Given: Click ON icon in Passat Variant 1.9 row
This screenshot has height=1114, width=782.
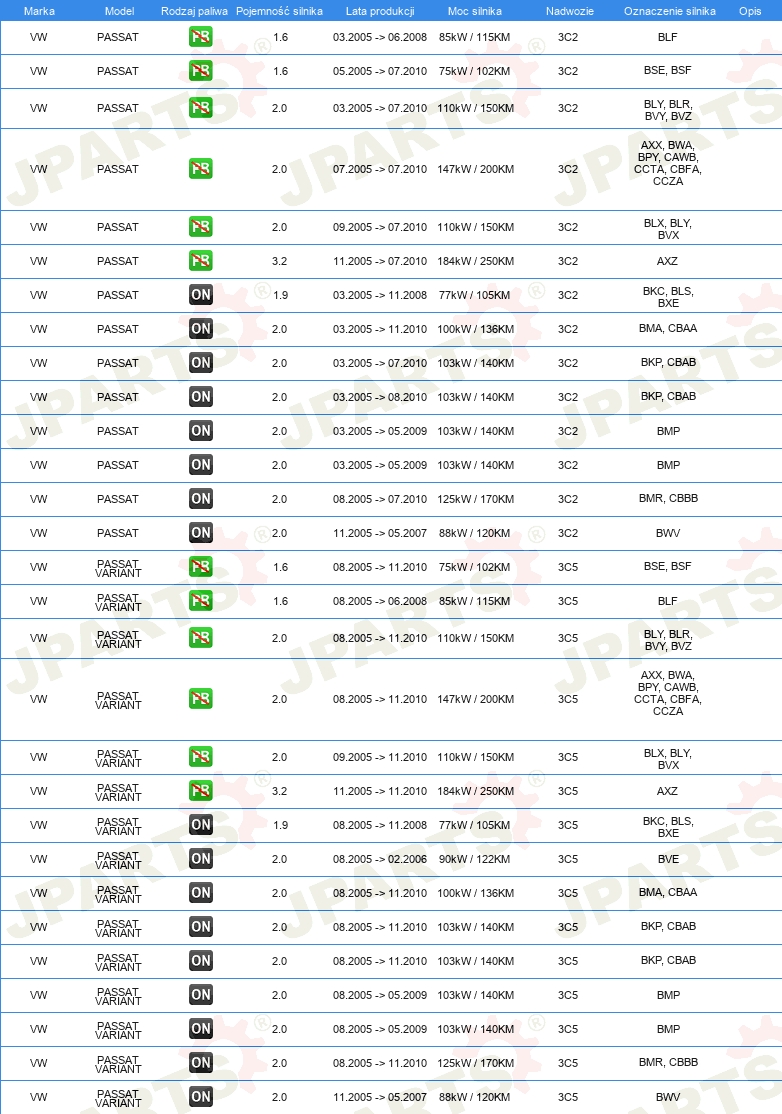Looking at the screenshot, I should pos(201,825).
